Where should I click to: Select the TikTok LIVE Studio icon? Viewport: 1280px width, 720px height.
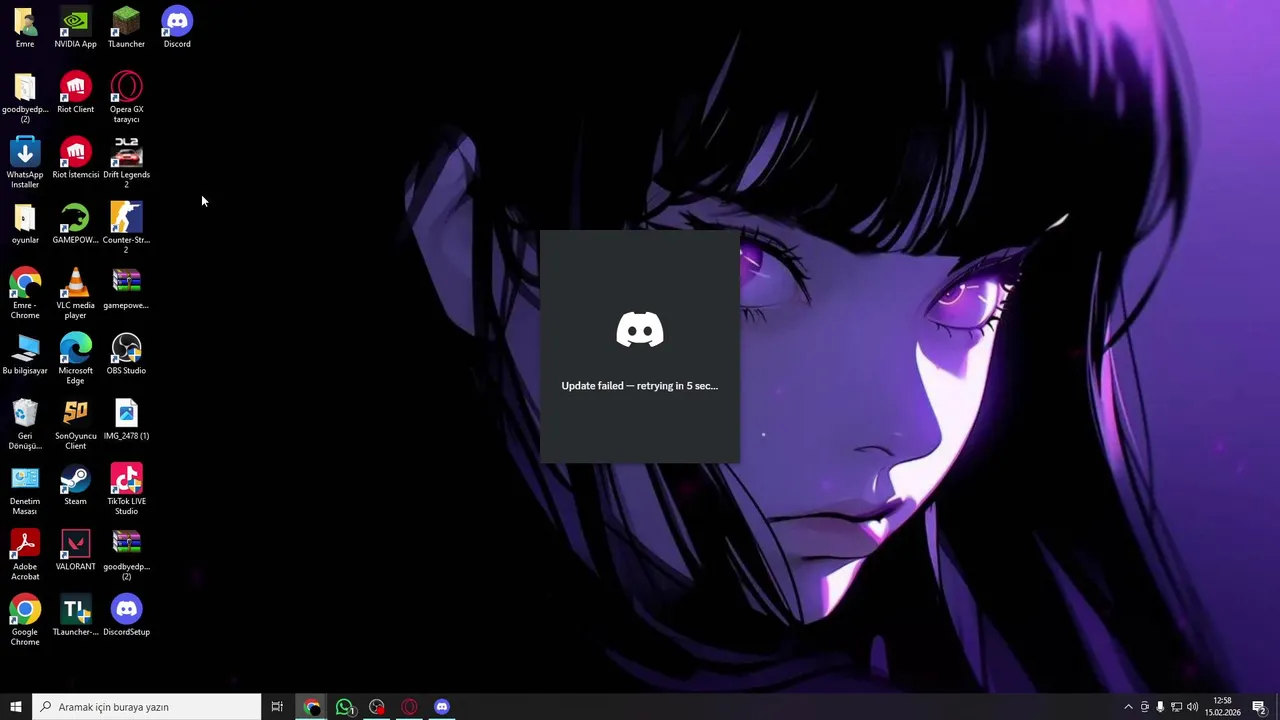pos(126,489)
